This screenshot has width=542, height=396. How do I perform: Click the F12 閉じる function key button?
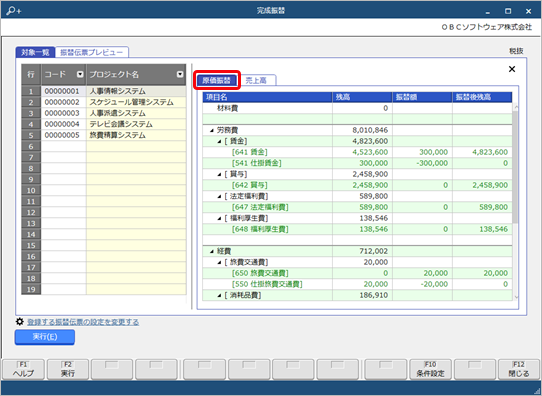pyautogui.click(x=518, y=369)
